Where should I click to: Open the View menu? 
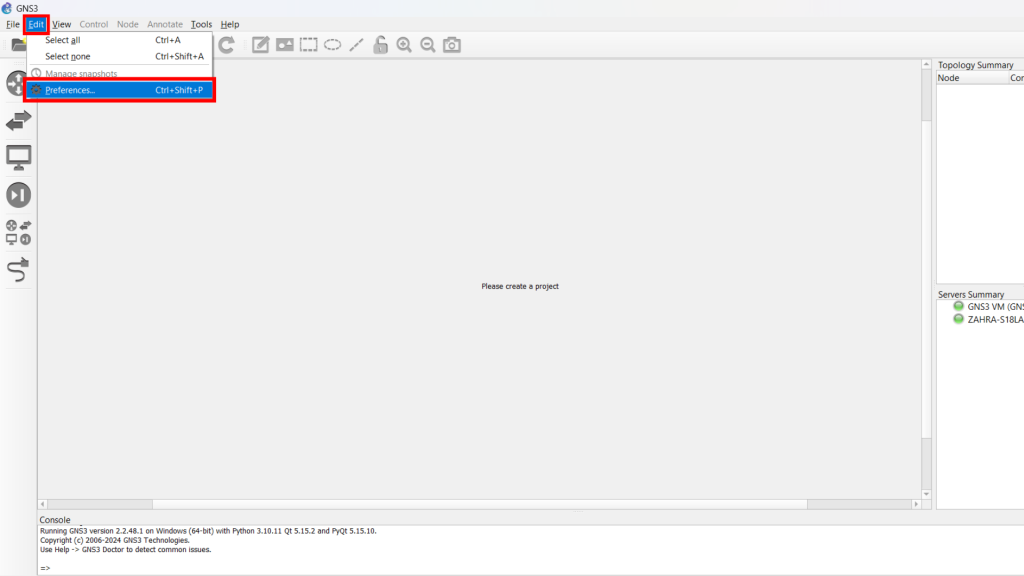pos(62,24)
